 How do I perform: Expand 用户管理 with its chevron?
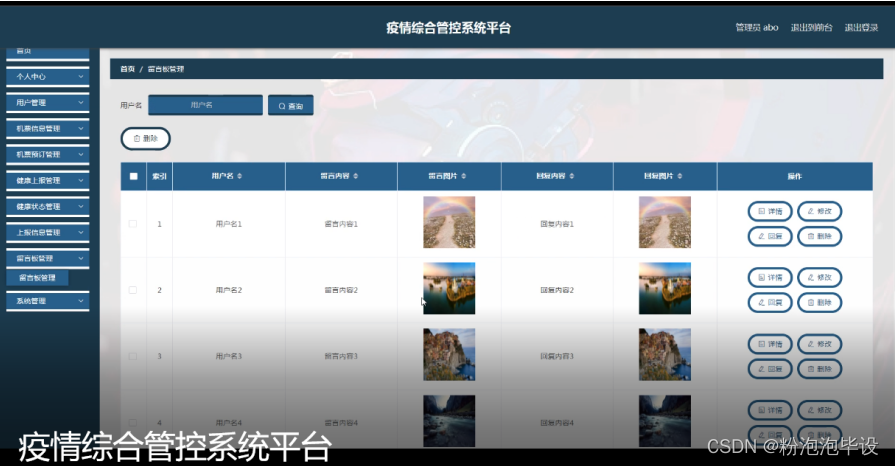pyautogui.click(x=80, y=103)
